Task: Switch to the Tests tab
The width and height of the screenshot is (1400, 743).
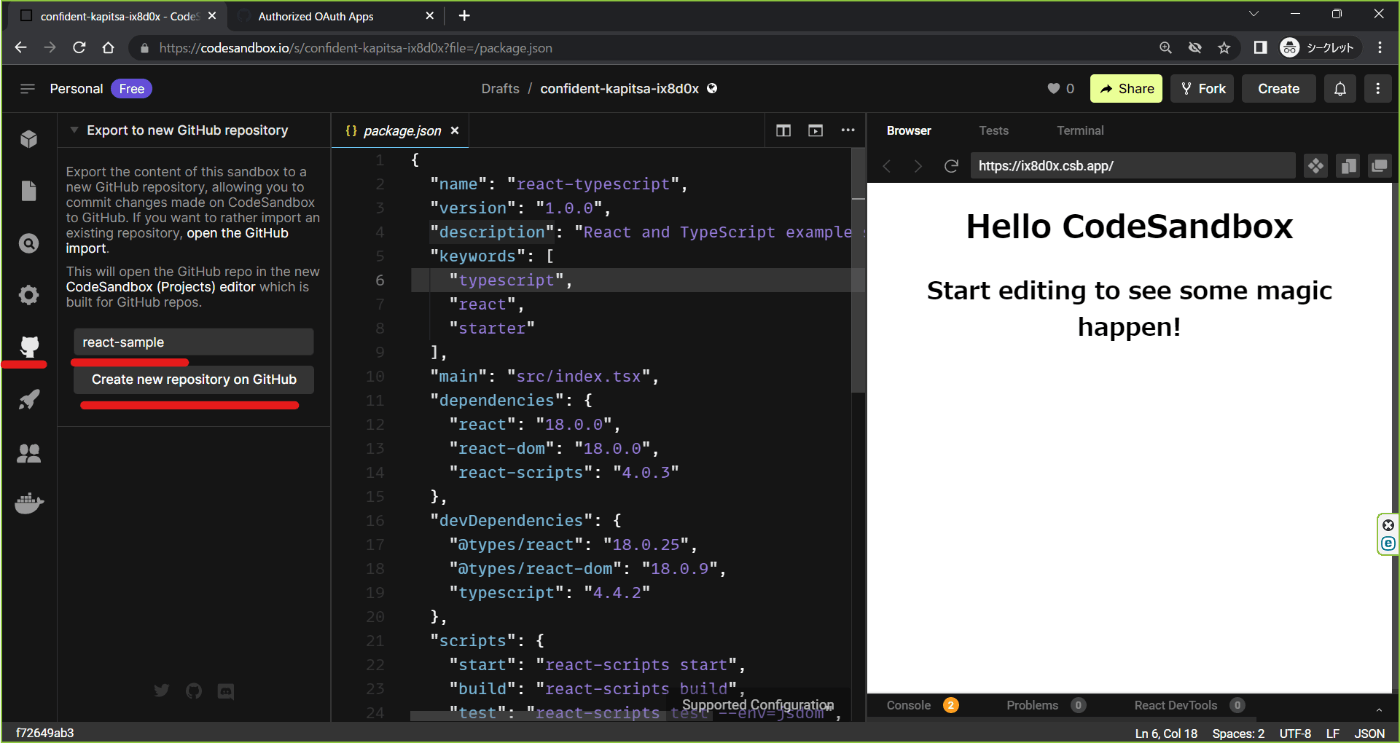Action: [x=994, y=131]
